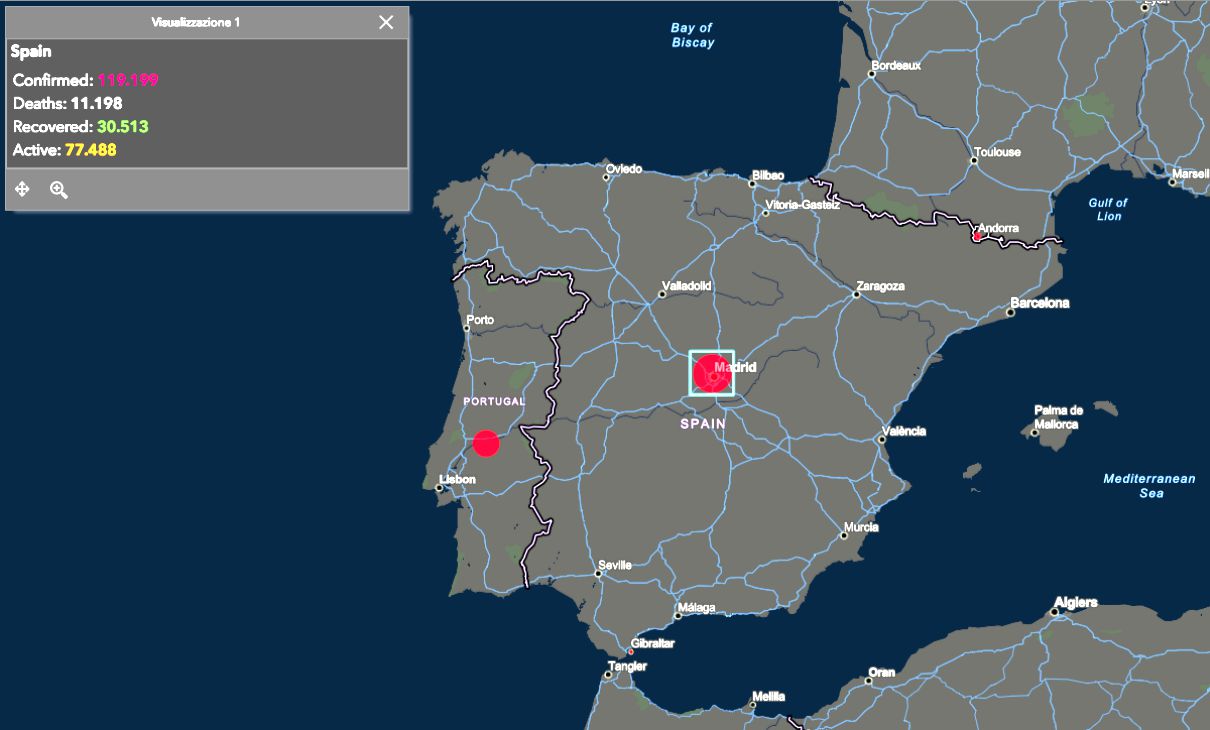Close the Visualizzazione 1 popup
The image size is (1210, 730).
(386, 22)
